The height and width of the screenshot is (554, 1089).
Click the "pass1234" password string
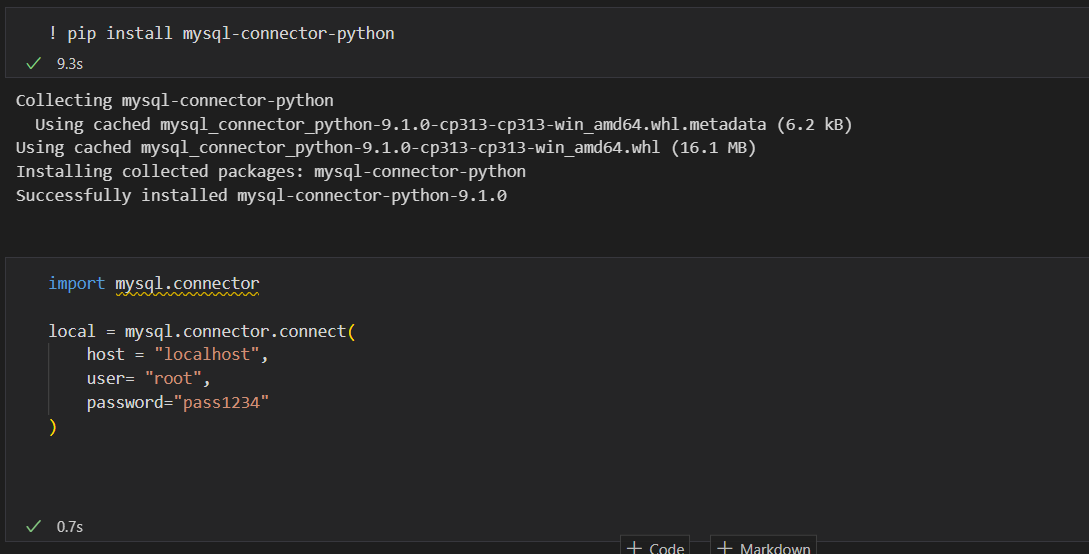[221, 403]
